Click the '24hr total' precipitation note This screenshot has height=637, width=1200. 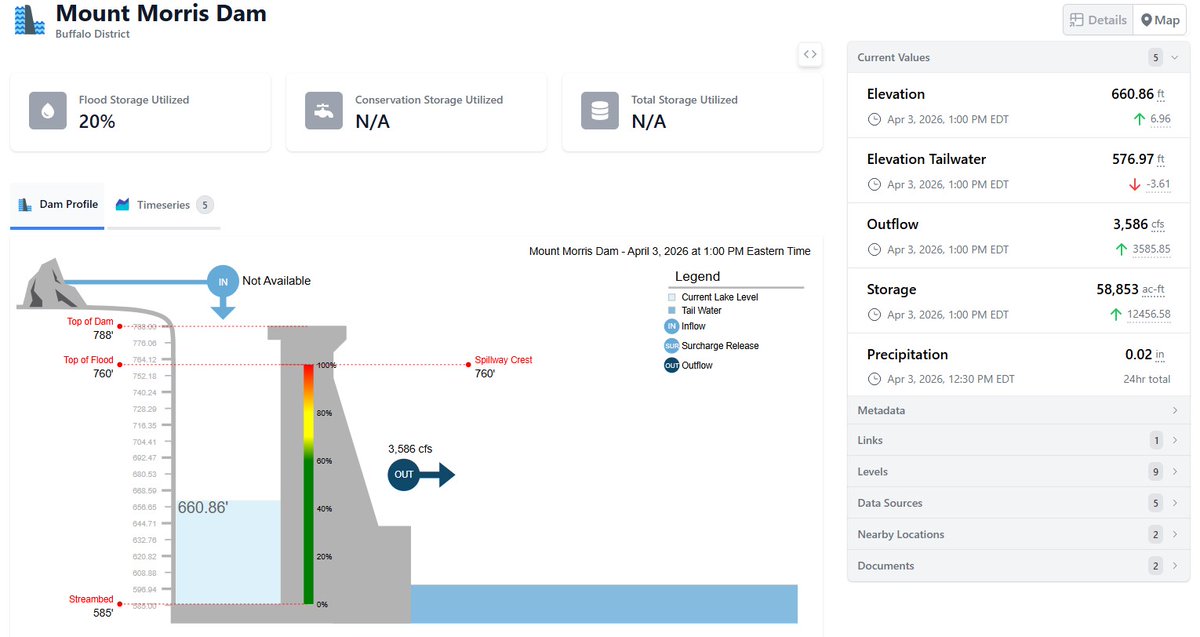1148,380
